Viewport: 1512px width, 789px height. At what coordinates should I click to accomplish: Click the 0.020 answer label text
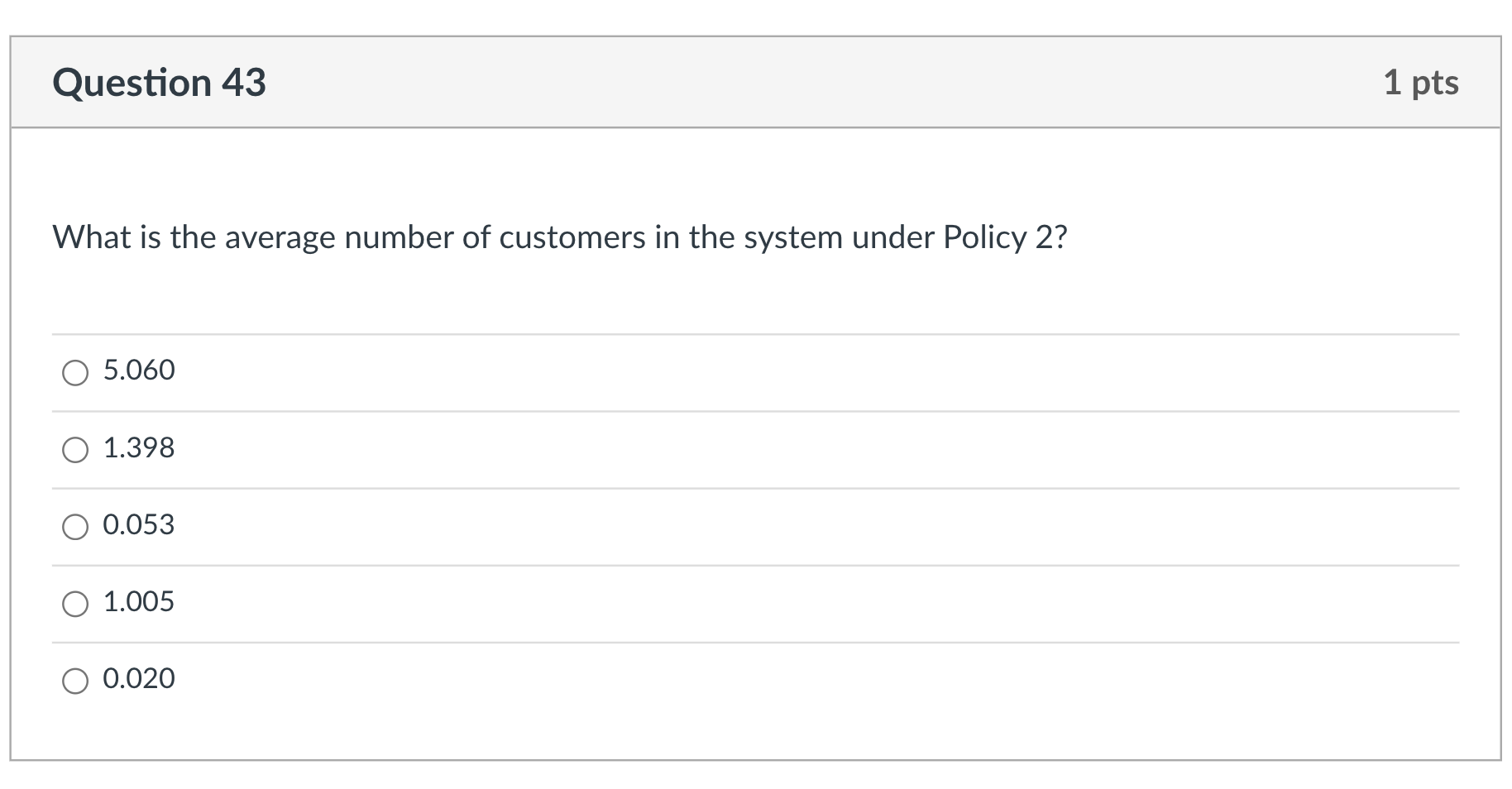pyautogui.click(x=137, y=678)
